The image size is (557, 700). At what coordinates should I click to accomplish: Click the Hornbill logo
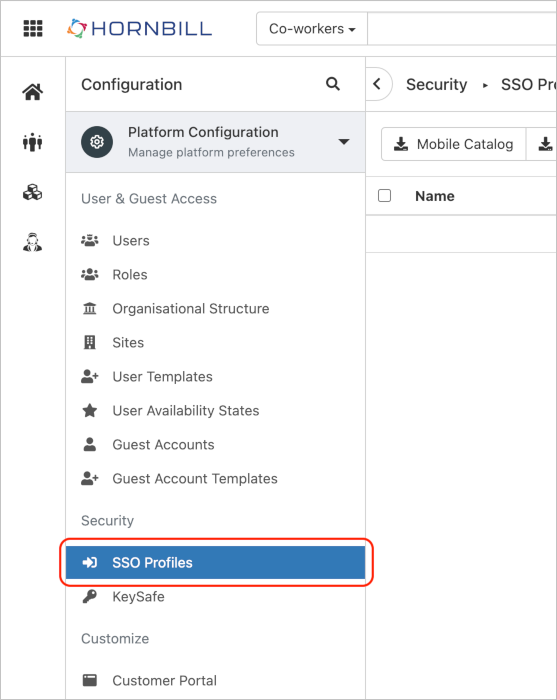pyautogui.click(x=140, y=29)
